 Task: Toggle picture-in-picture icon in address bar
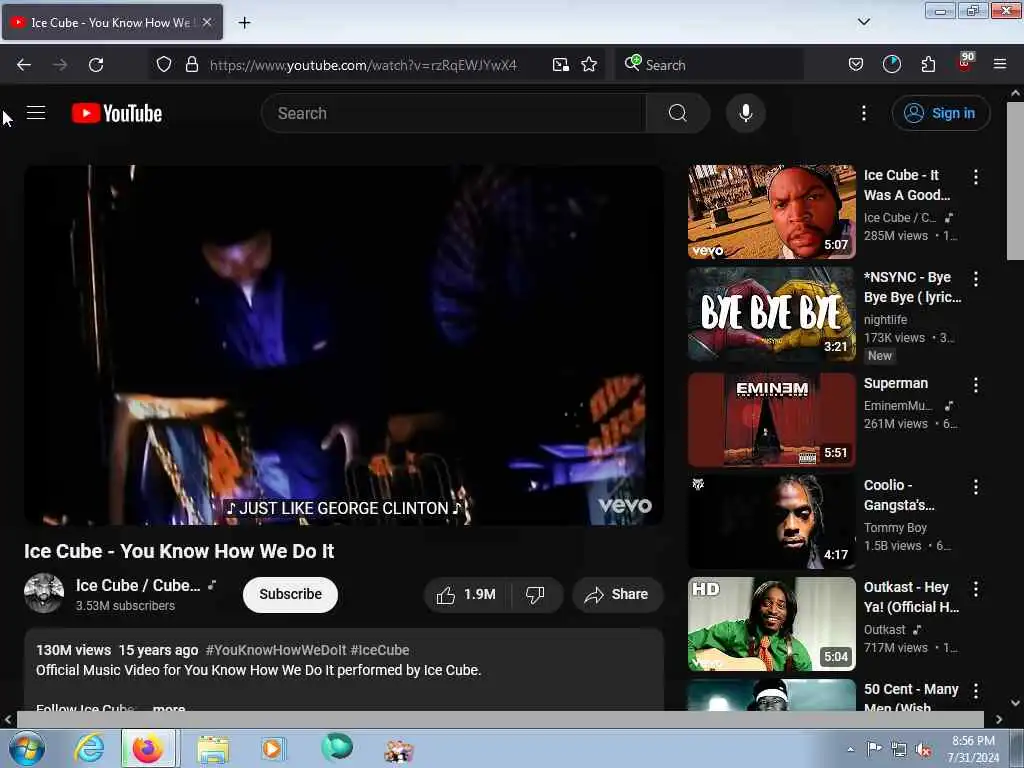point(560,65)
